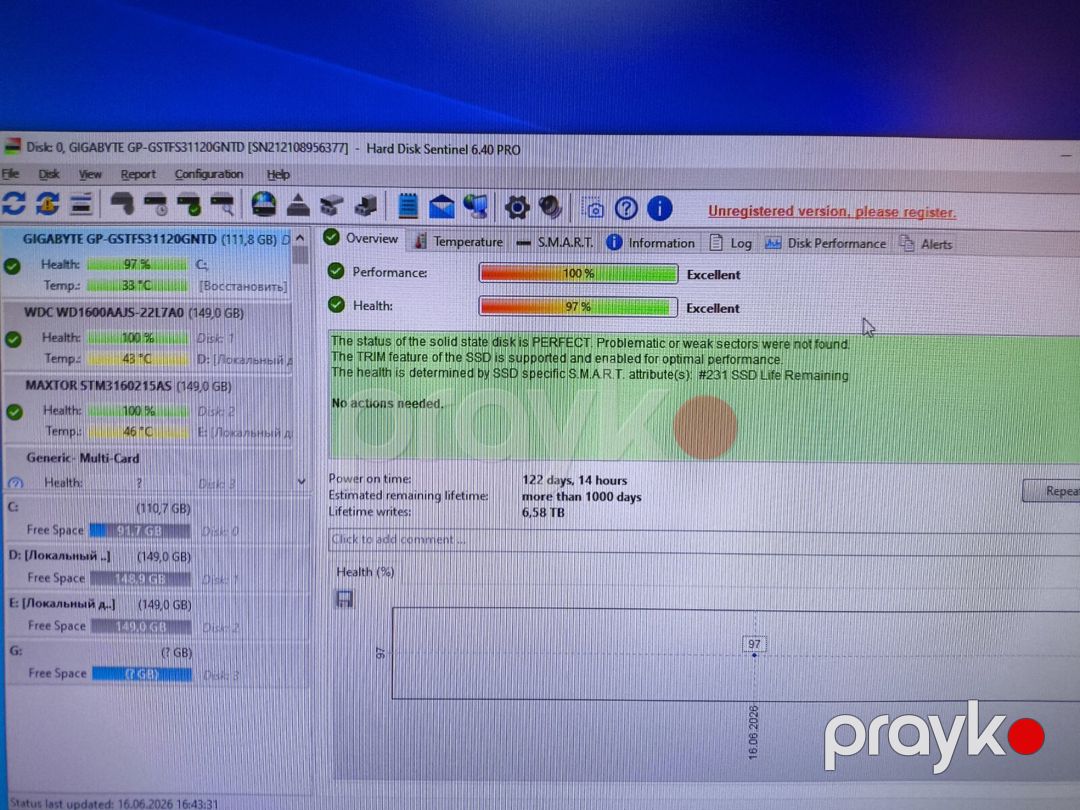
Task: Open the View menu
Action: [90, 174]
